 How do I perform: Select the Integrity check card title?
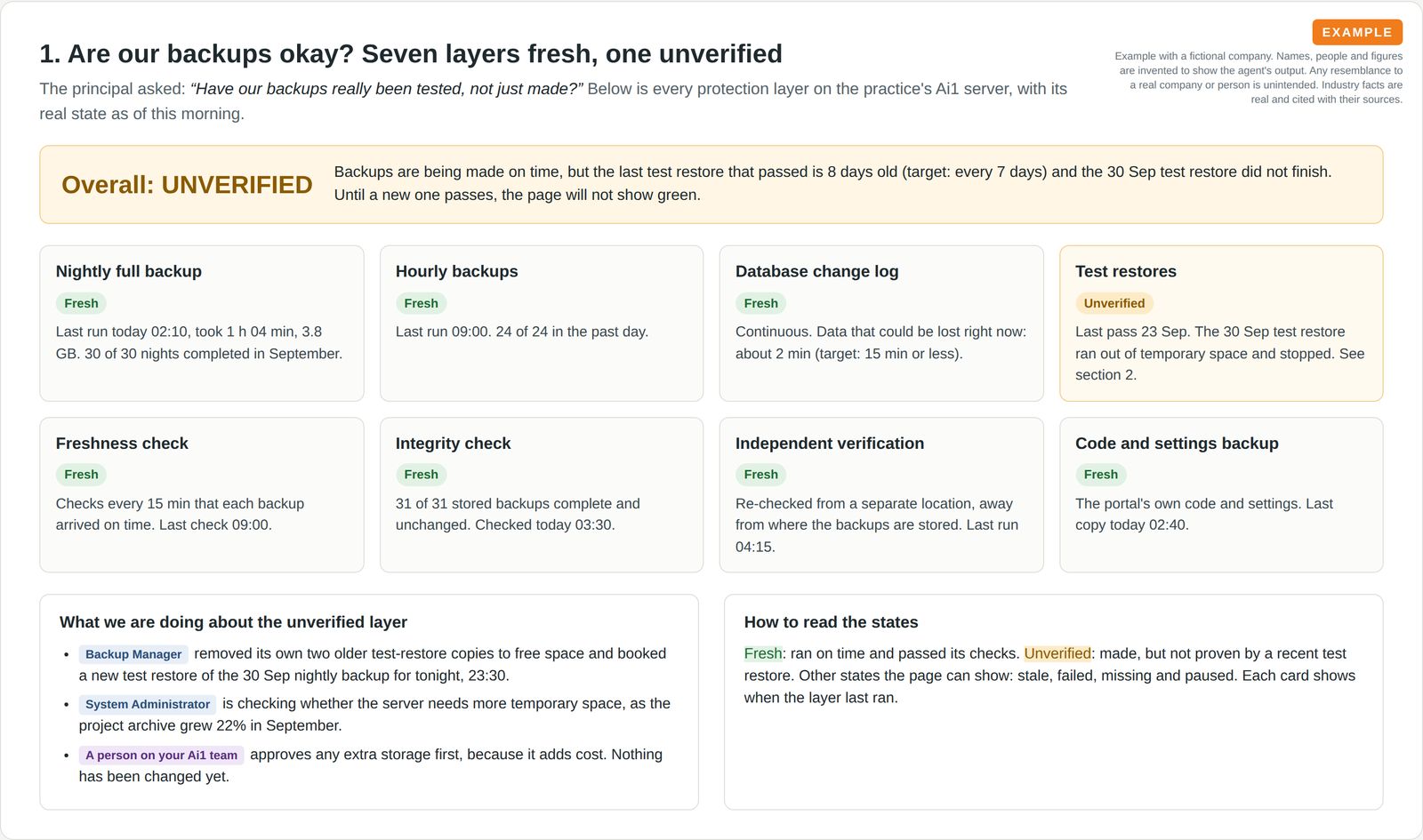pyautogui.click(x=454, y=443)
